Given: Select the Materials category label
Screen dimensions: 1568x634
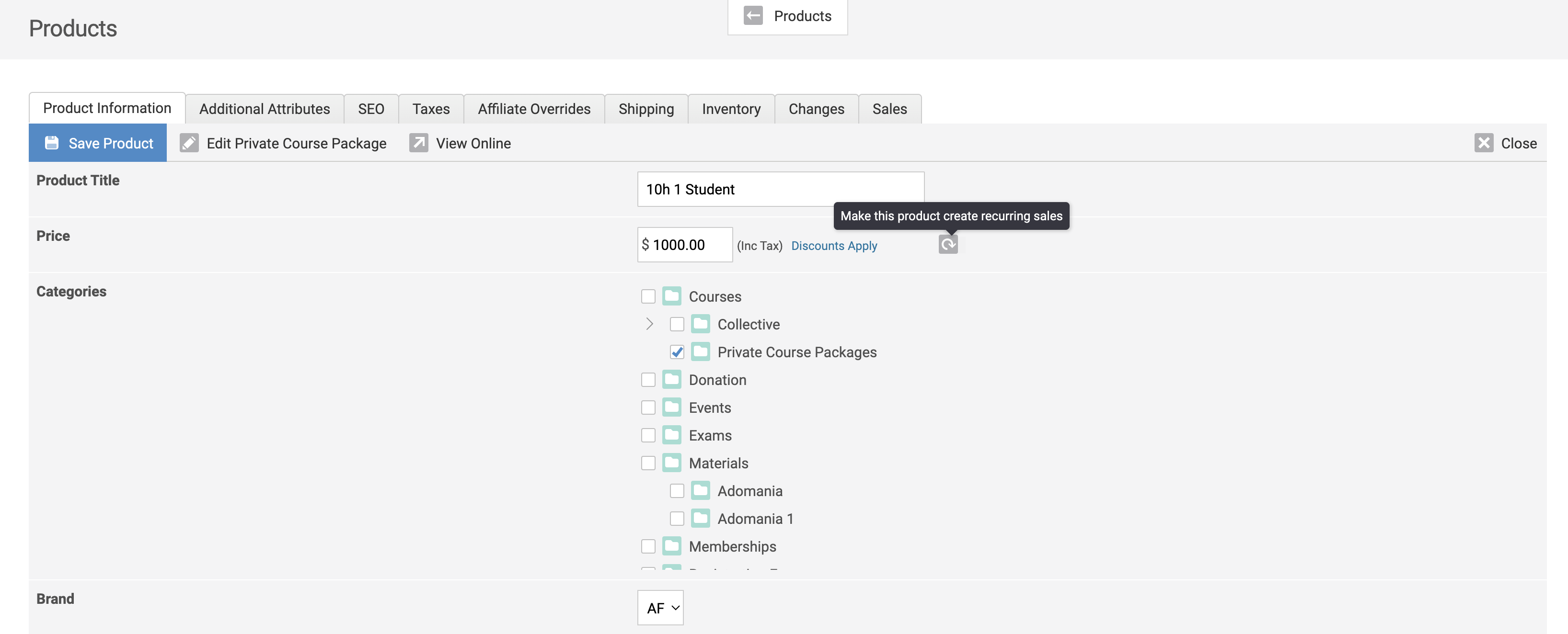Looking at the screenshot, I should [718, 463].
